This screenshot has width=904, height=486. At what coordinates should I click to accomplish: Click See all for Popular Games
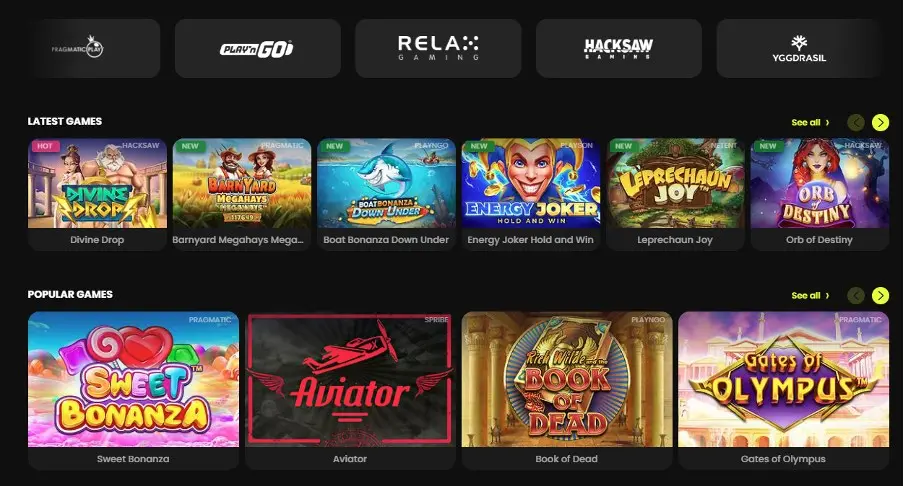click(x=810, y=295)
